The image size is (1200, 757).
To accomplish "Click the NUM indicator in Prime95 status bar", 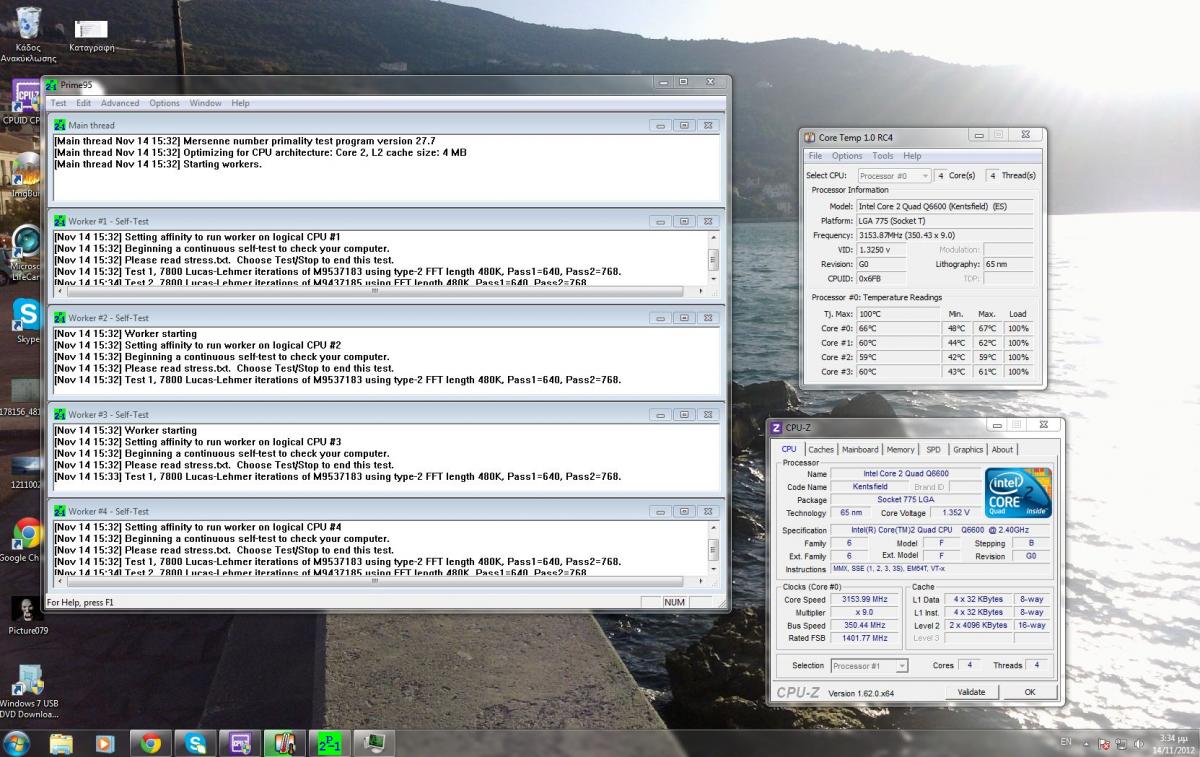I will (x=674, y=602).
